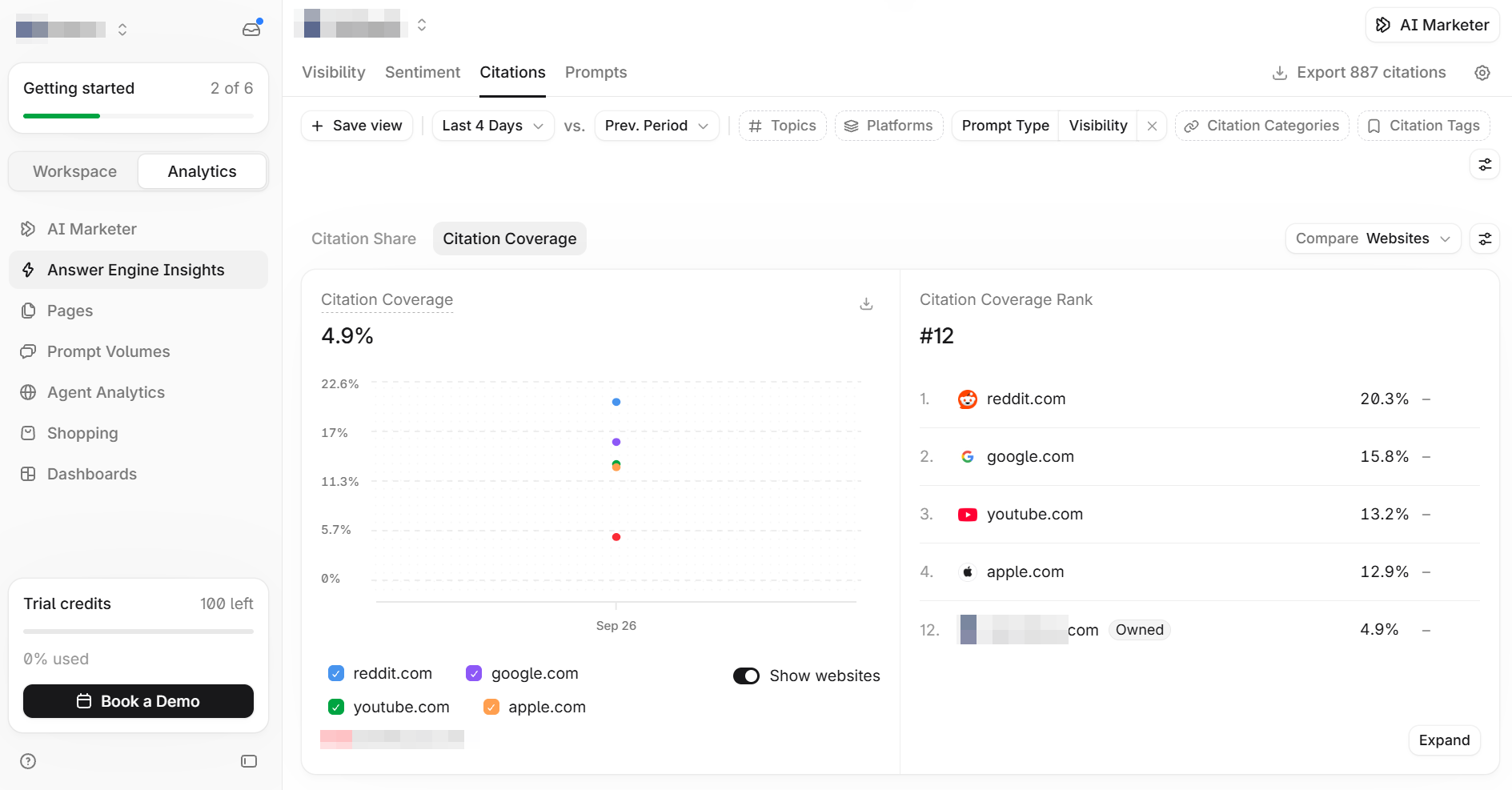Download the Citation Coverage chart
The width and height of the screenshot is (1512, 790).
866,303
